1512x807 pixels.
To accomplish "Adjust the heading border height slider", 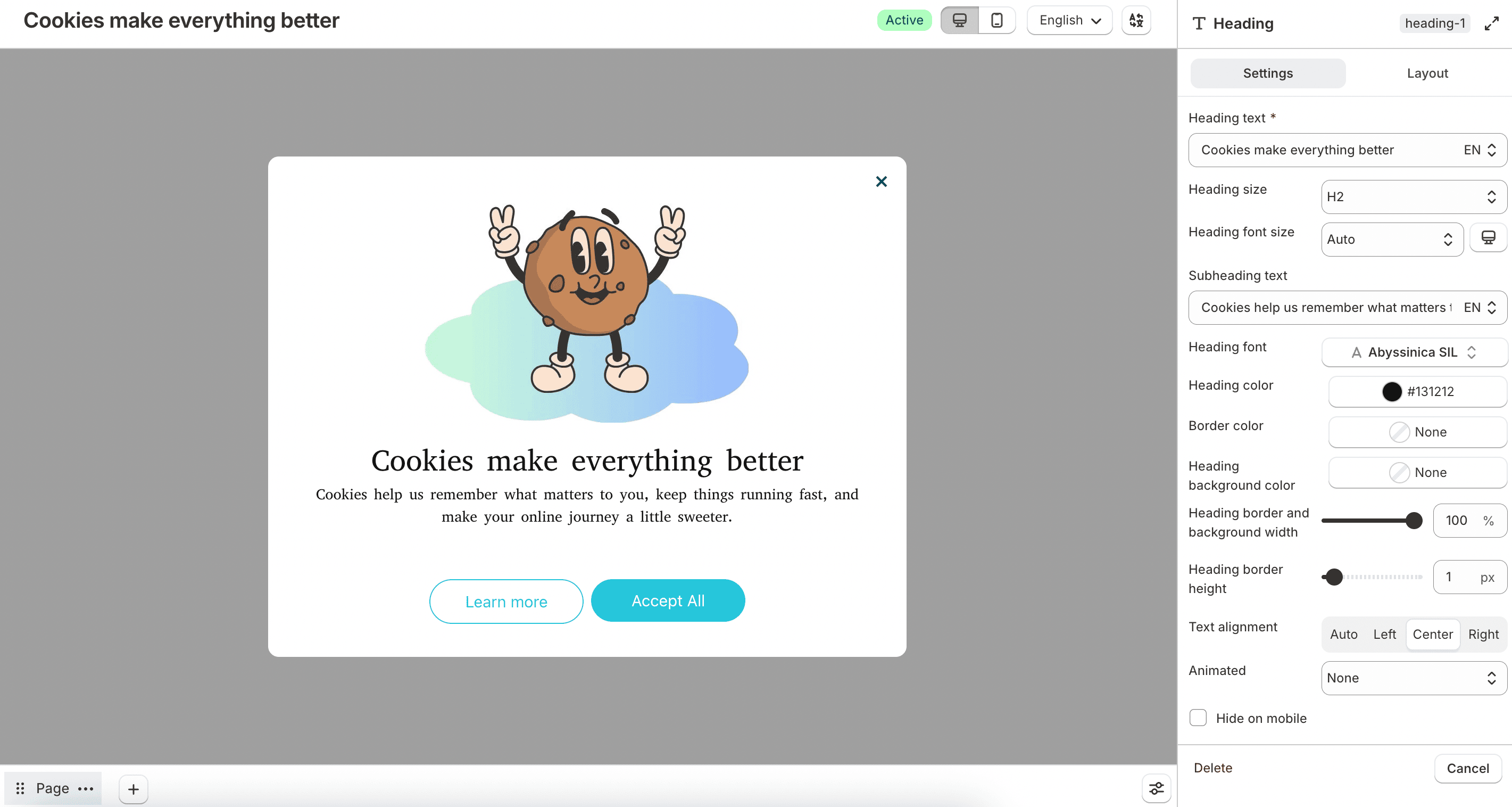I will (x=1372, y=577).
